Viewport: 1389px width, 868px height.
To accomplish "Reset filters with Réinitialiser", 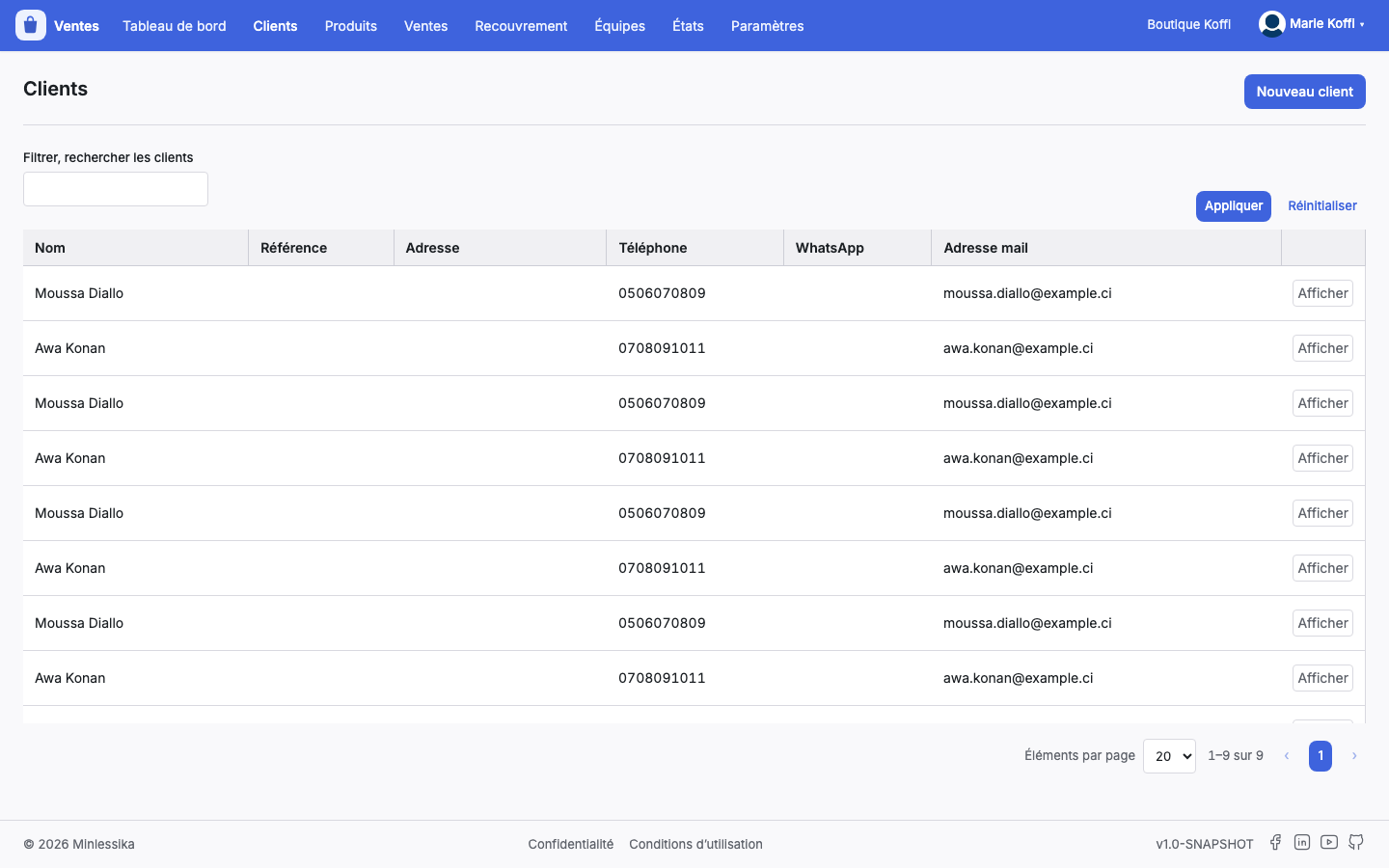I will [x=1322, y=206].
